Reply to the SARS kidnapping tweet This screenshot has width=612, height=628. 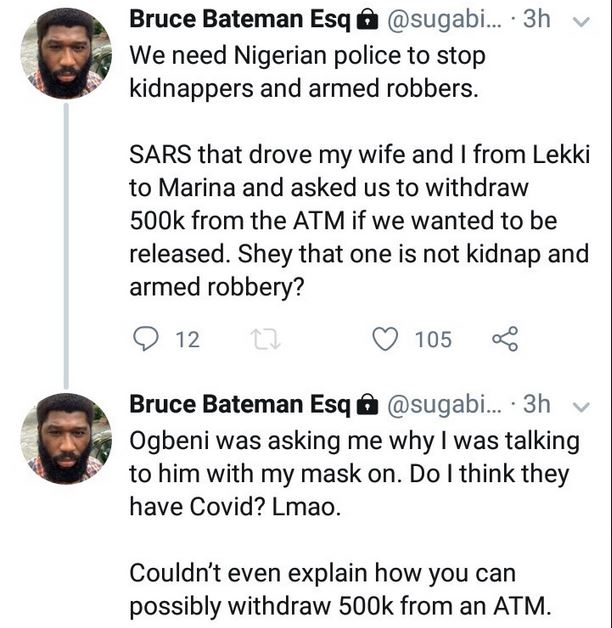click(x=146, y=340)
